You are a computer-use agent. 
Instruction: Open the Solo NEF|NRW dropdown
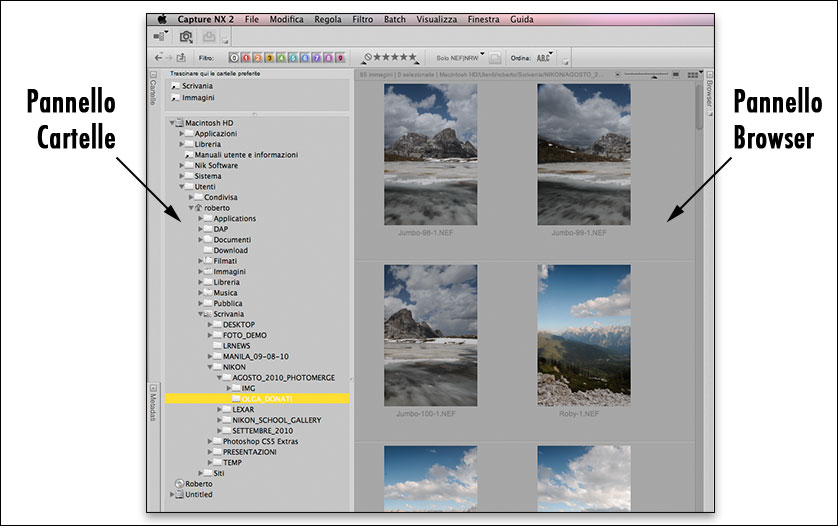pos(460,58)
